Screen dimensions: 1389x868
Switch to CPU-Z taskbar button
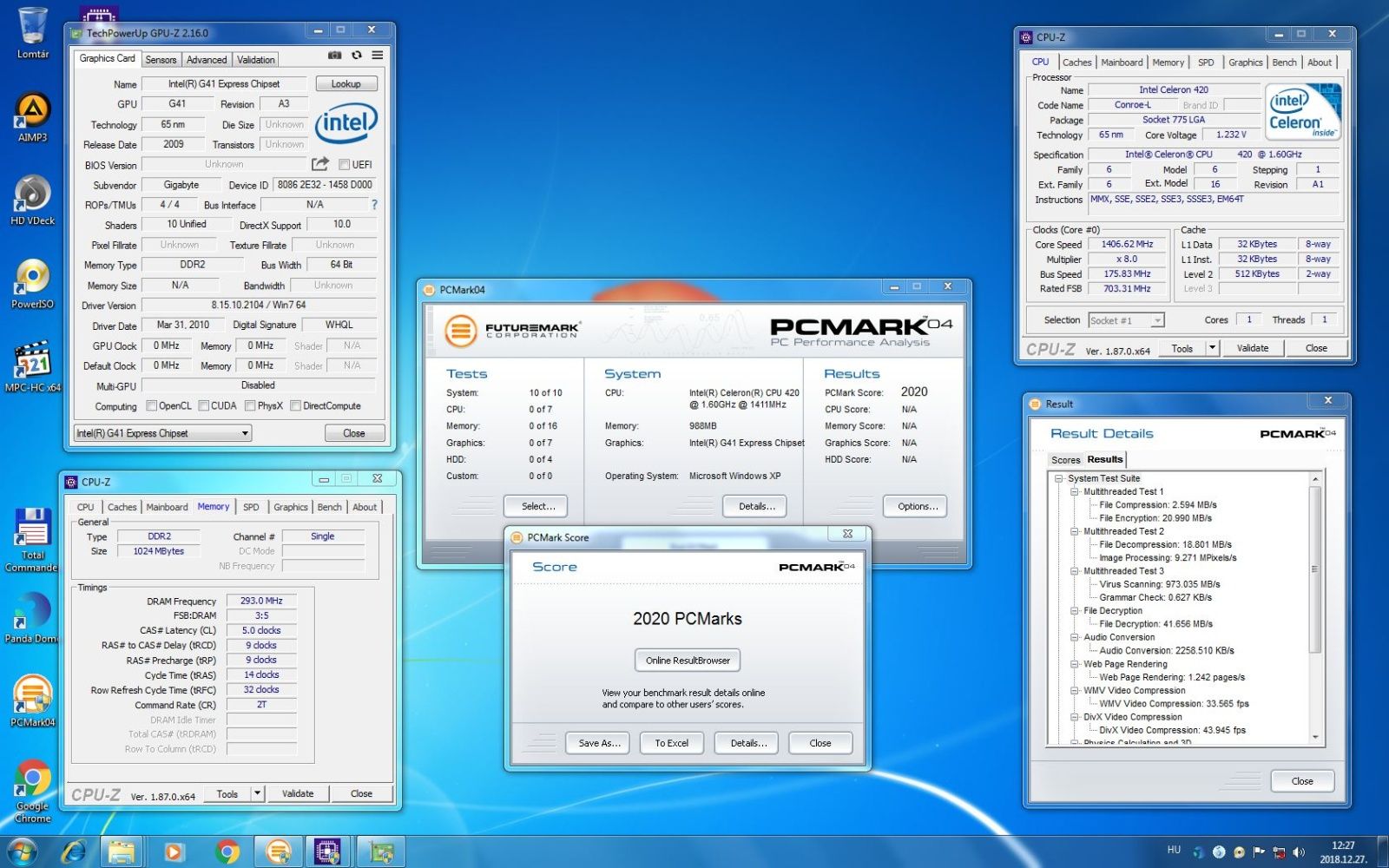327,852
